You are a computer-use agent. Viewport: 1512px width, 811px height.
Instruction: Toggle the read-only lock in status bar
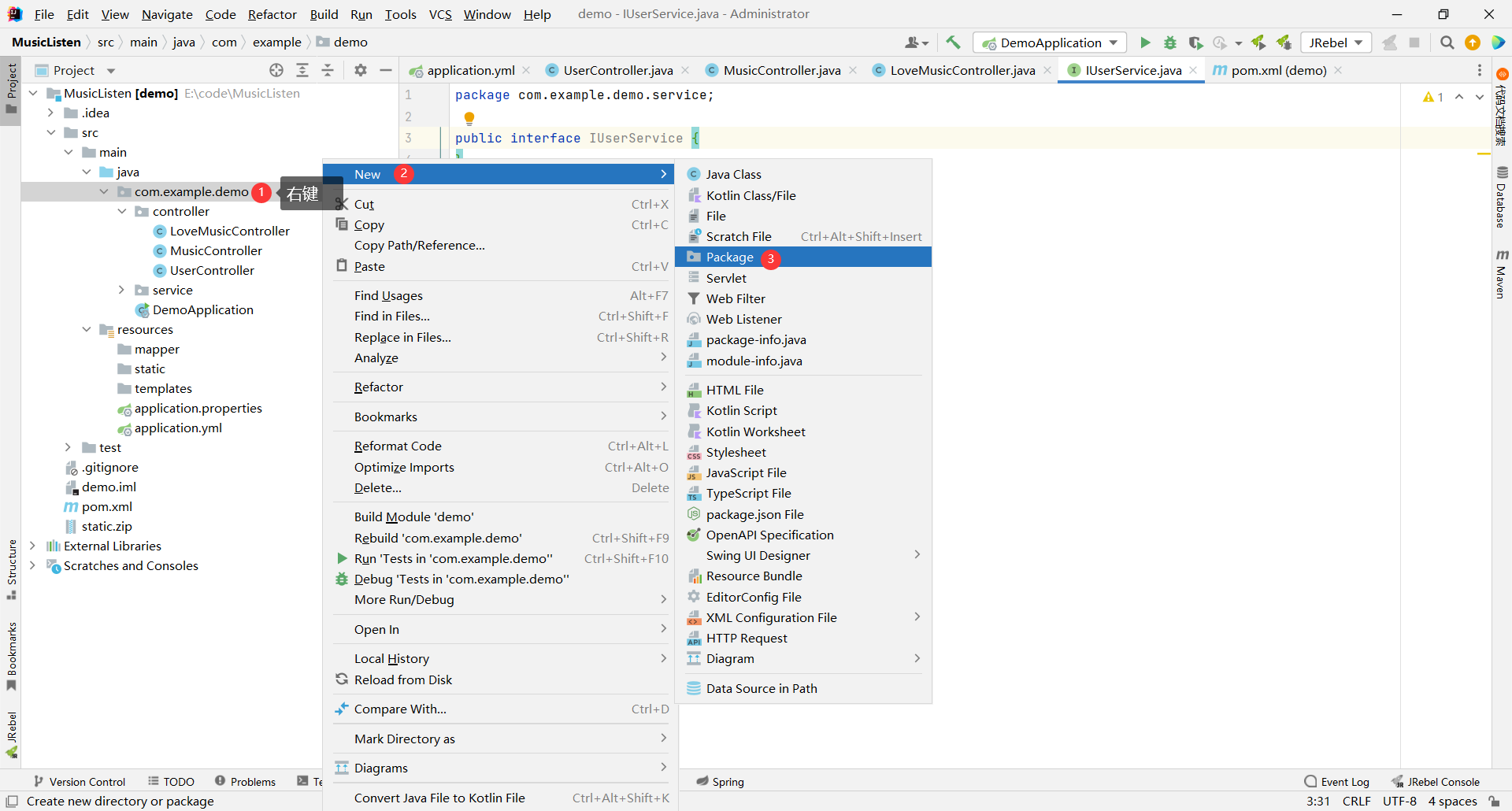(1494, 802)
